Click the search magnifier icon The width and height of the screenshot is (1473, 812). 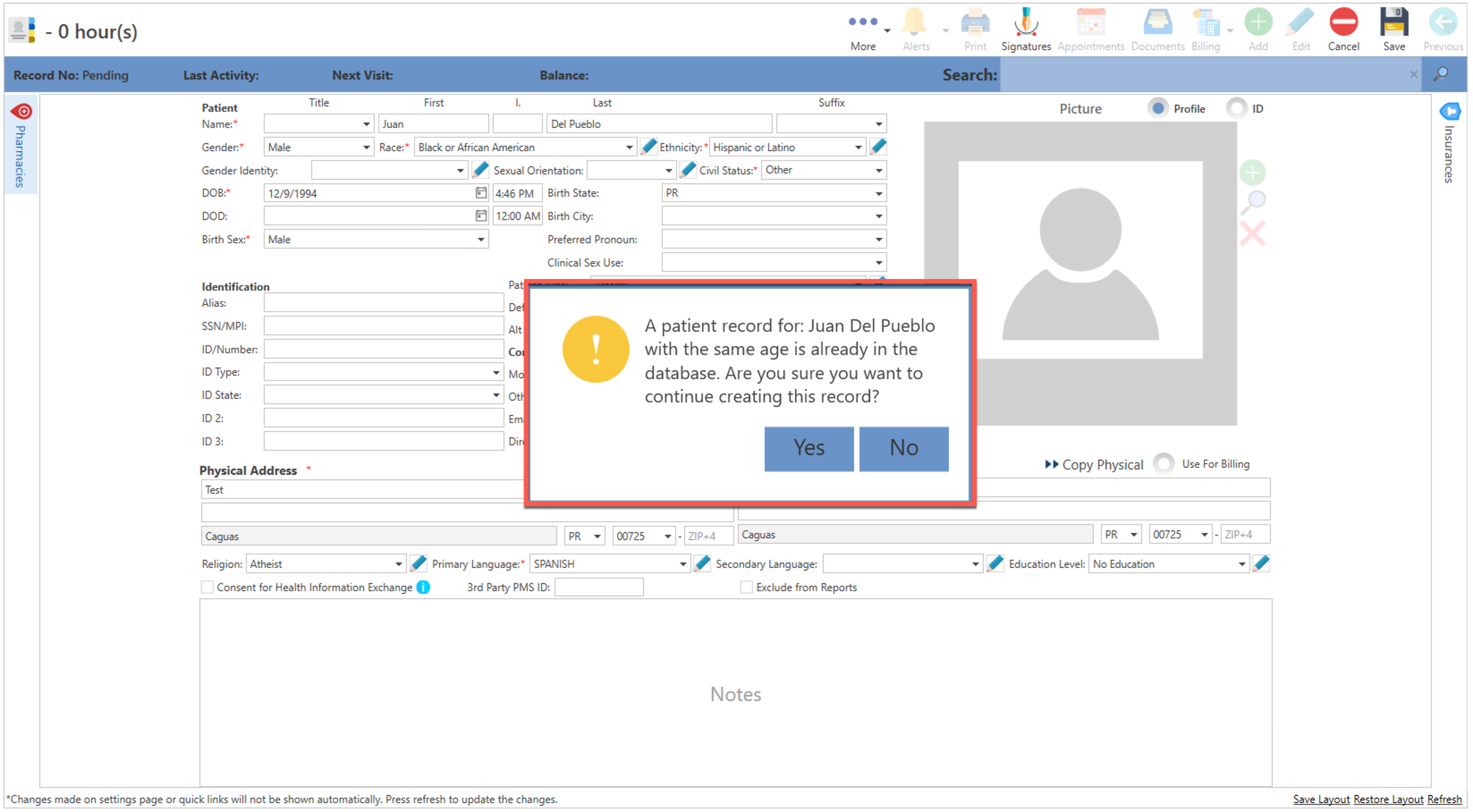(x=1440, y=74)
